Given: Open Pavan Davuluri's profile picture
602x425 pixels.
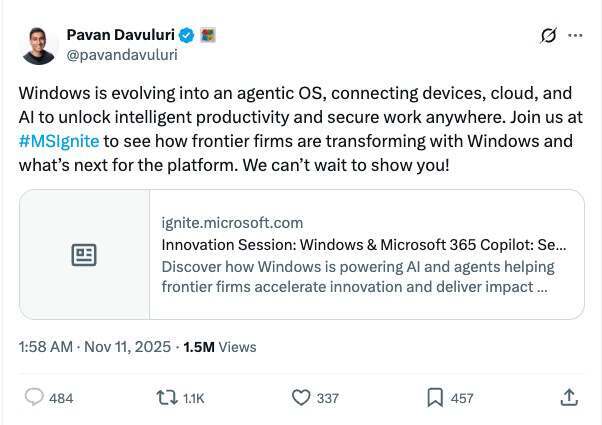Looking at the screenshot, I should pos(39,45).
